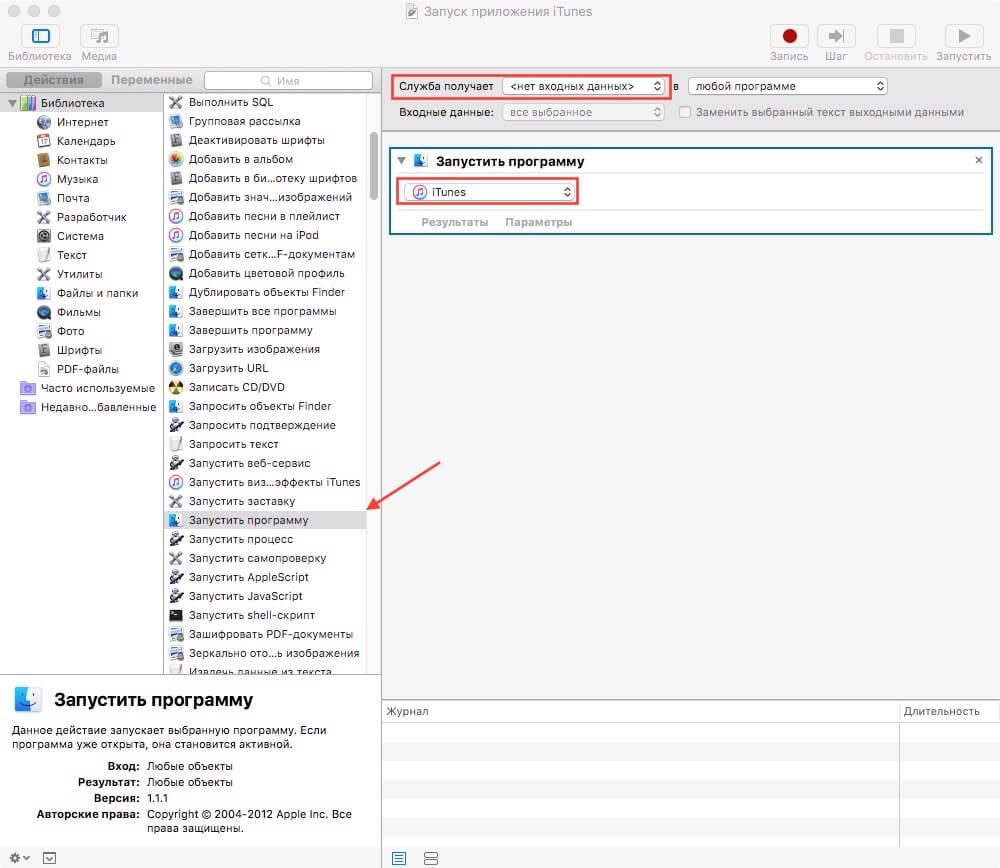
Task: Select Дублировать объекты Finder action
Action: click(x=265, y=292)
